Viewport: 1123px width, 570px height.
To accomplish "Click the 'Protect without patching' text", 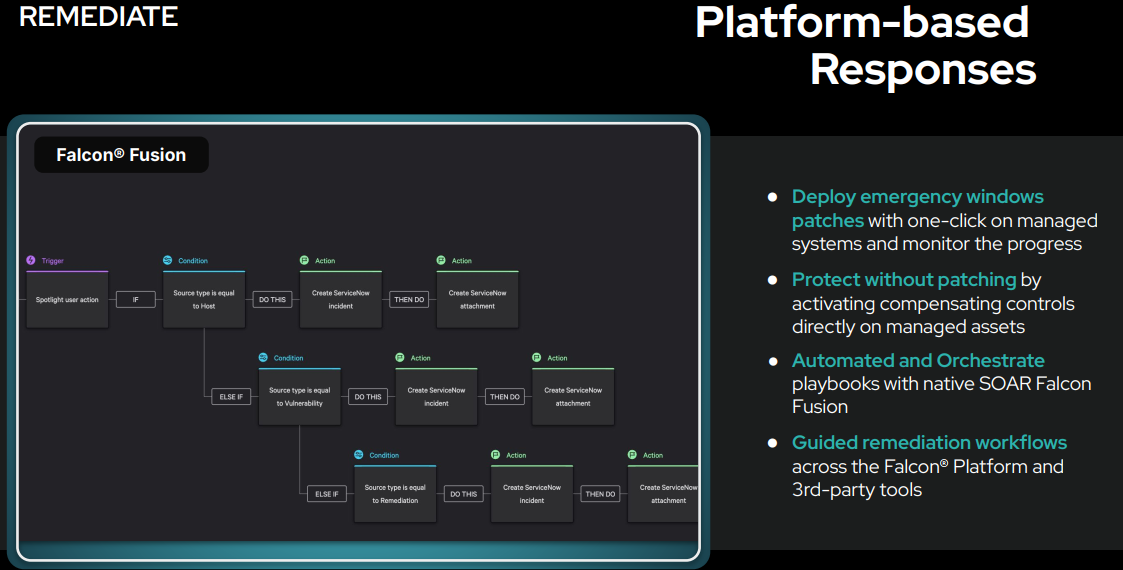I will coord(904,279).
